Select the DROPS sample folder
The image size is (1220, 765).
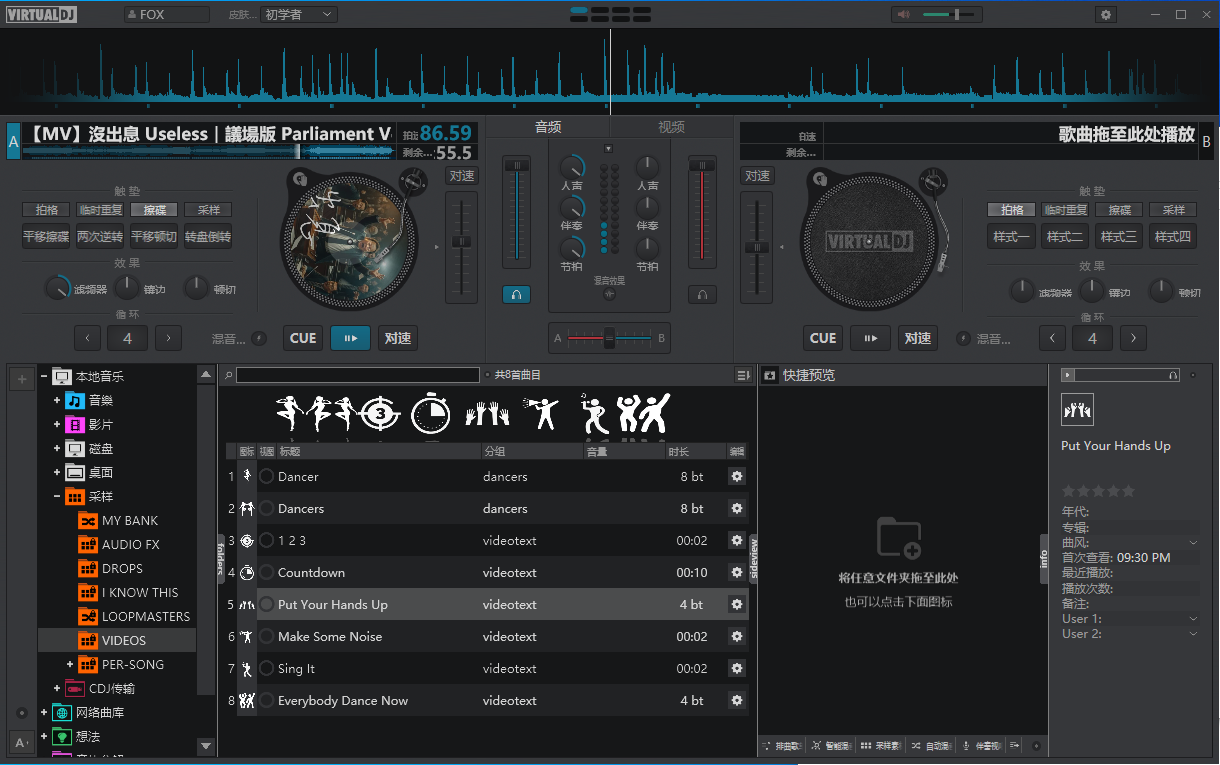pyautogui.click(x=122, y=569)
